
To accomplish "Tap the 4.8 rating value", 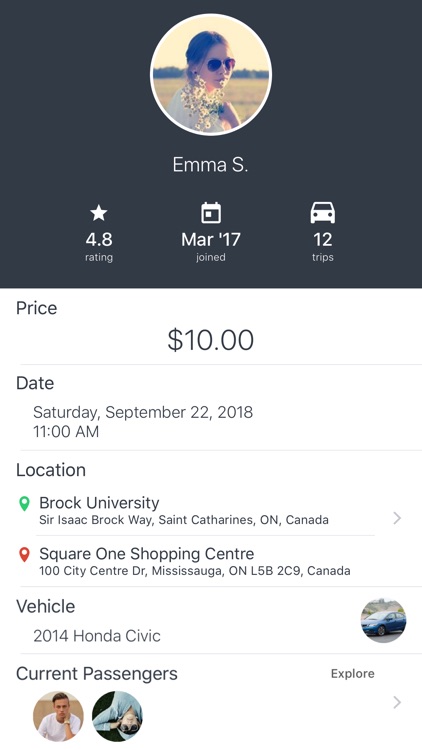I will coord(99,239).
